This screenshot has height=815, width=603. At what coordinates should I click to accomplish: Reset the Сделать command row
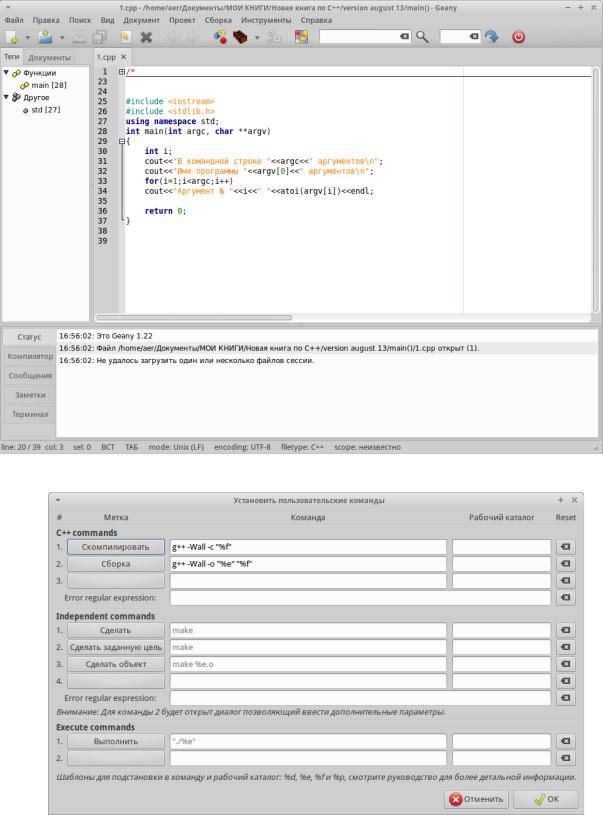566,630
